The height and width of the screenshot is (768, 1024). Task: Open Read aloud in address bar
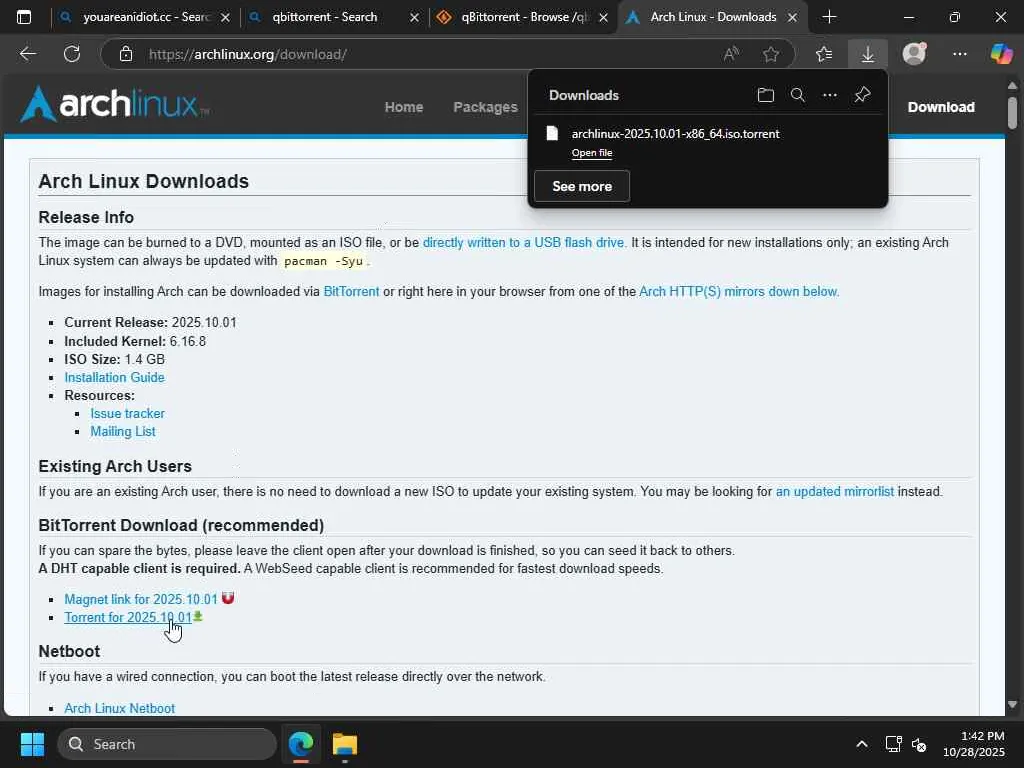731,54
